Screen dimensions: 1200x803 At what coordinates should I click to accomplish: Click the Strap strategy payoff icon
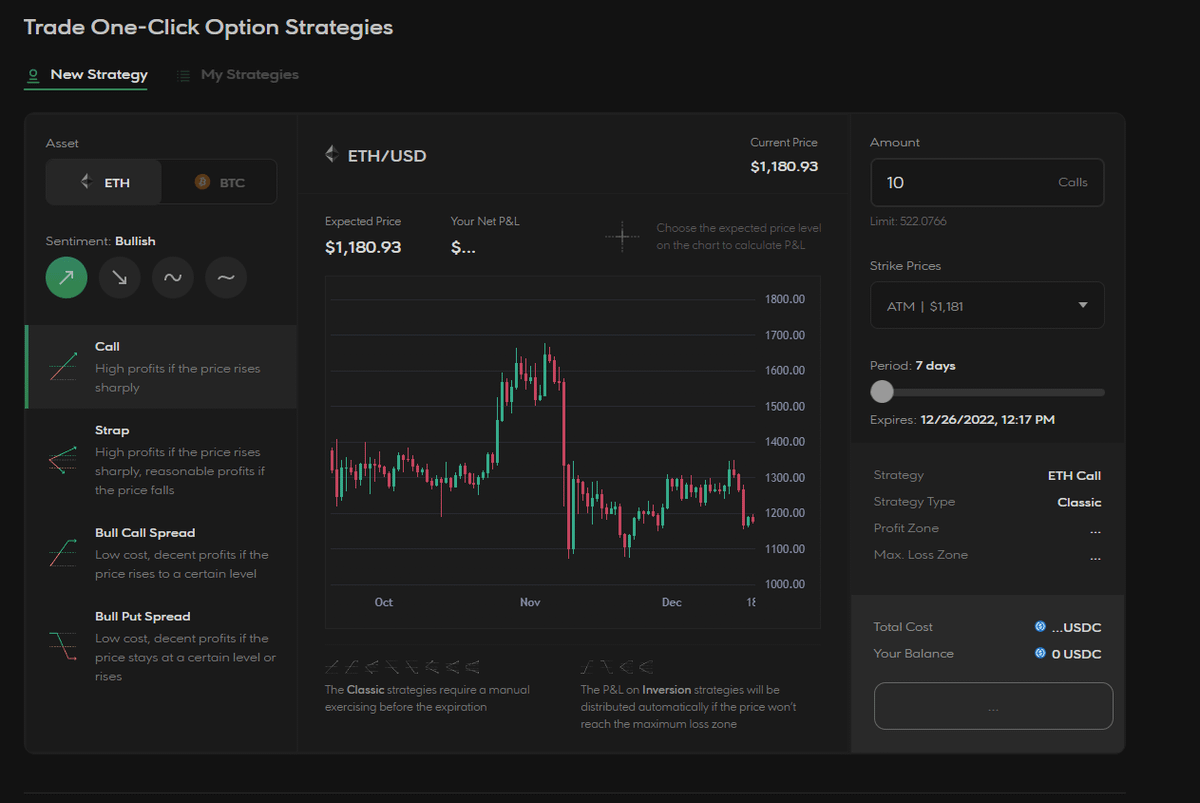coord(62,460)
